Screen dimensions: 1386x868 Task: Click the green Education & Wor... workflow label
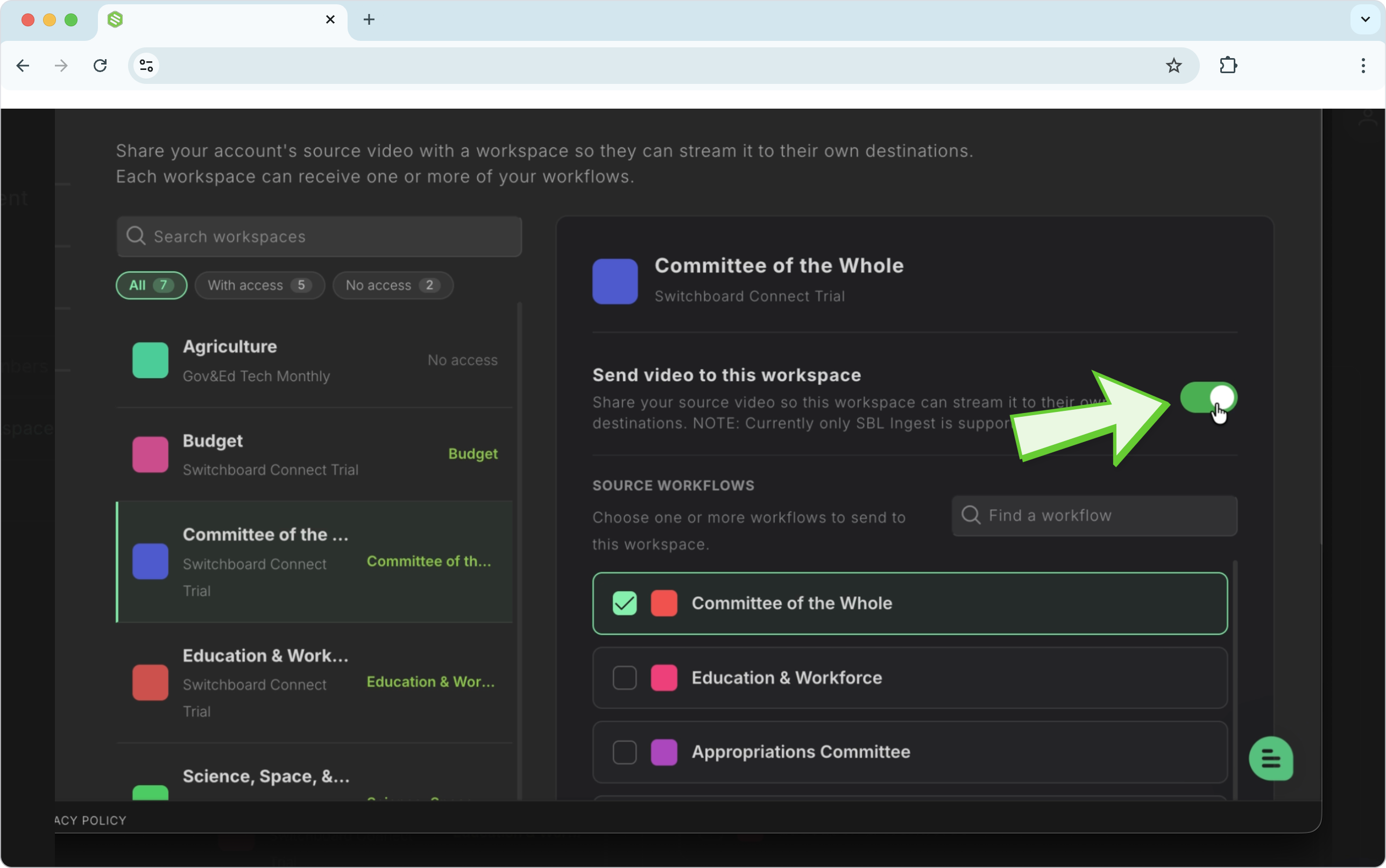point(430,681)
